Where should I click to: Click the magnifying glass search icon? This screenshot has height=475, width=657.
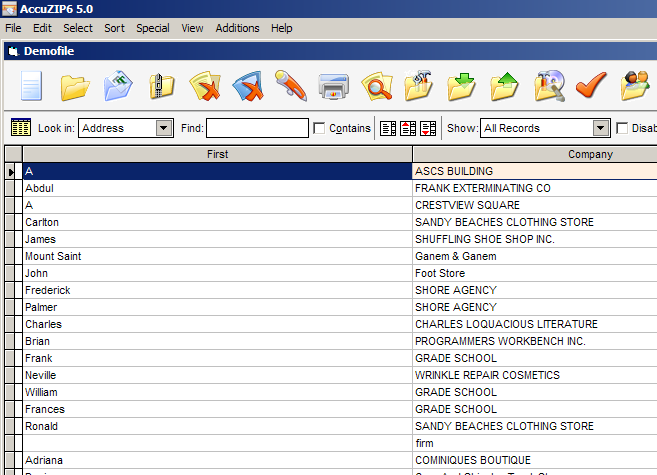click(377, 86)
